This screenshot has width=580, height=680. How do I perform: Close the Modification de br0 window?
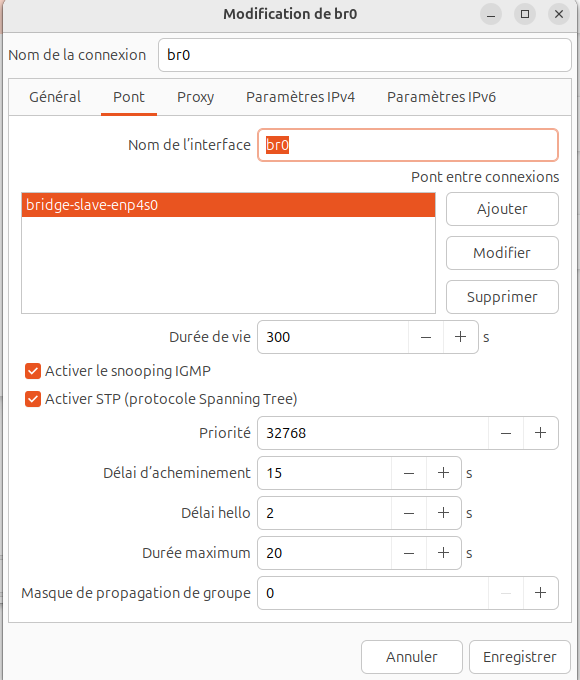[559, 14]
